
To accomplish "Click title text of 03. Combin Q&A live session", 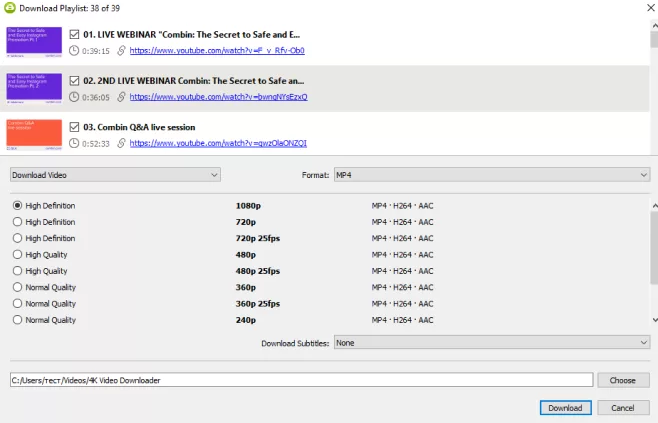I will (139, 127).
